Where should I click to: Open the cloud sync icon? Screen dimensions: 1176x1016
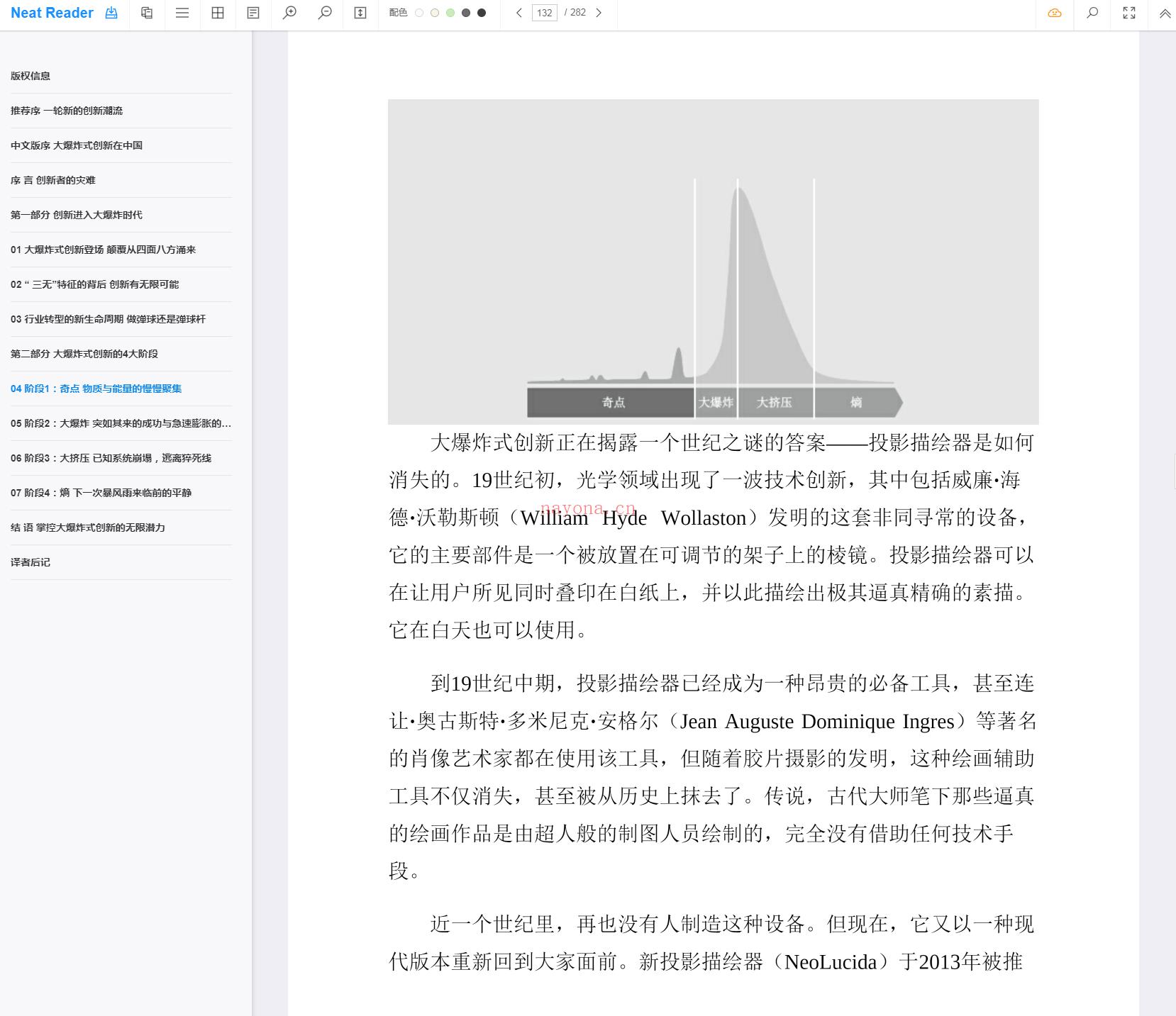coord(1055,13)
